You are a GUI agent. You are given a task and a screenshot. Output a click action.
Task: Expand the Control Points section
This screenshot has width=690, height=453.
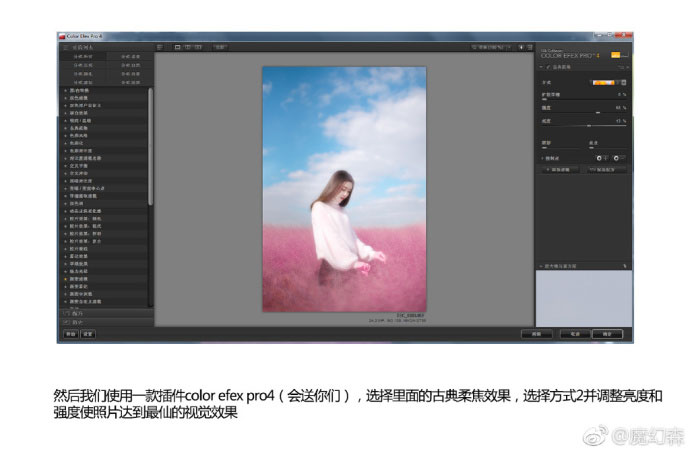543,158
